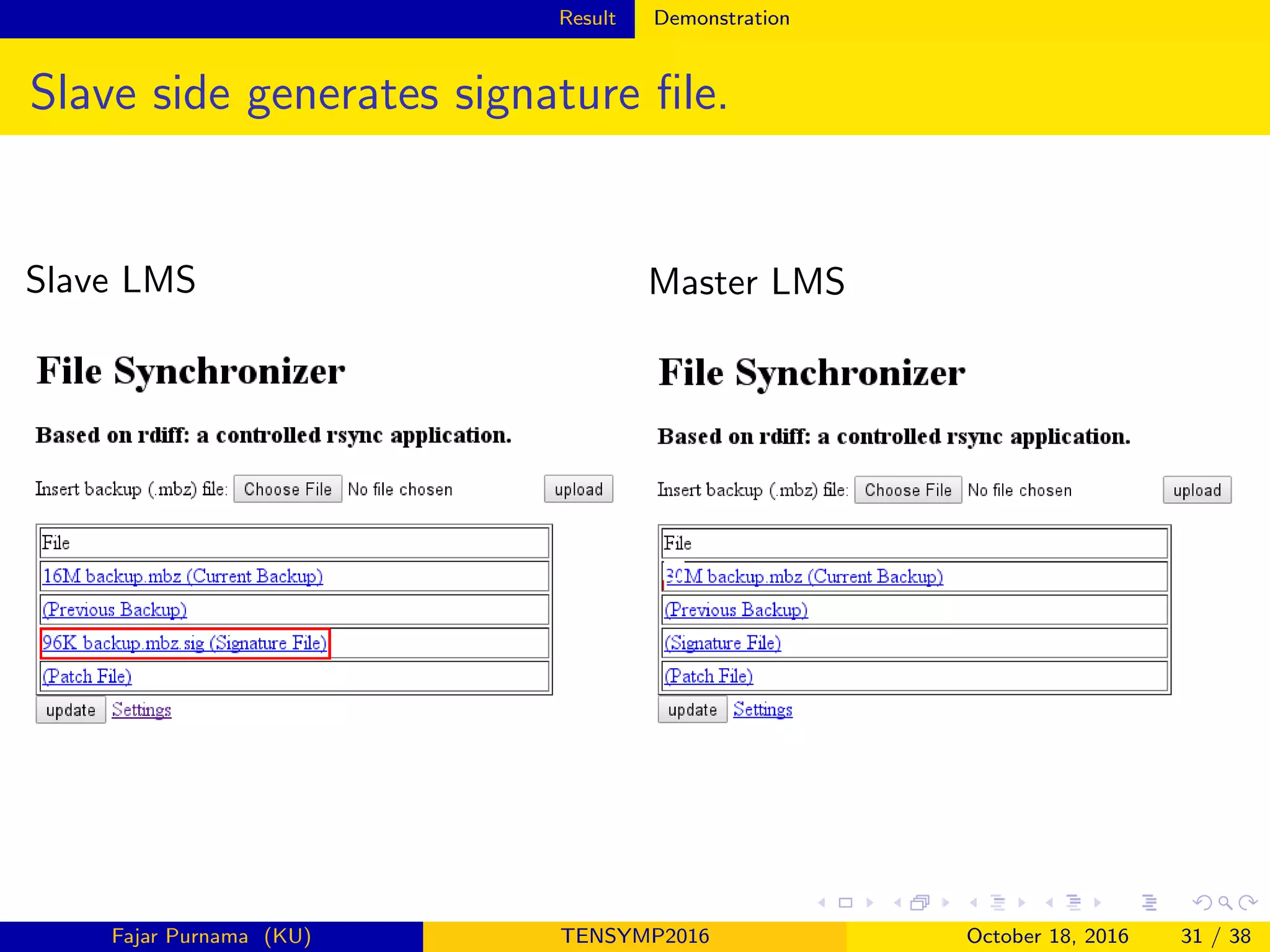Open 30M backup.mbz Current Backup link
The width and height of the screenshot is (1270, 952).
coord(804,577)
